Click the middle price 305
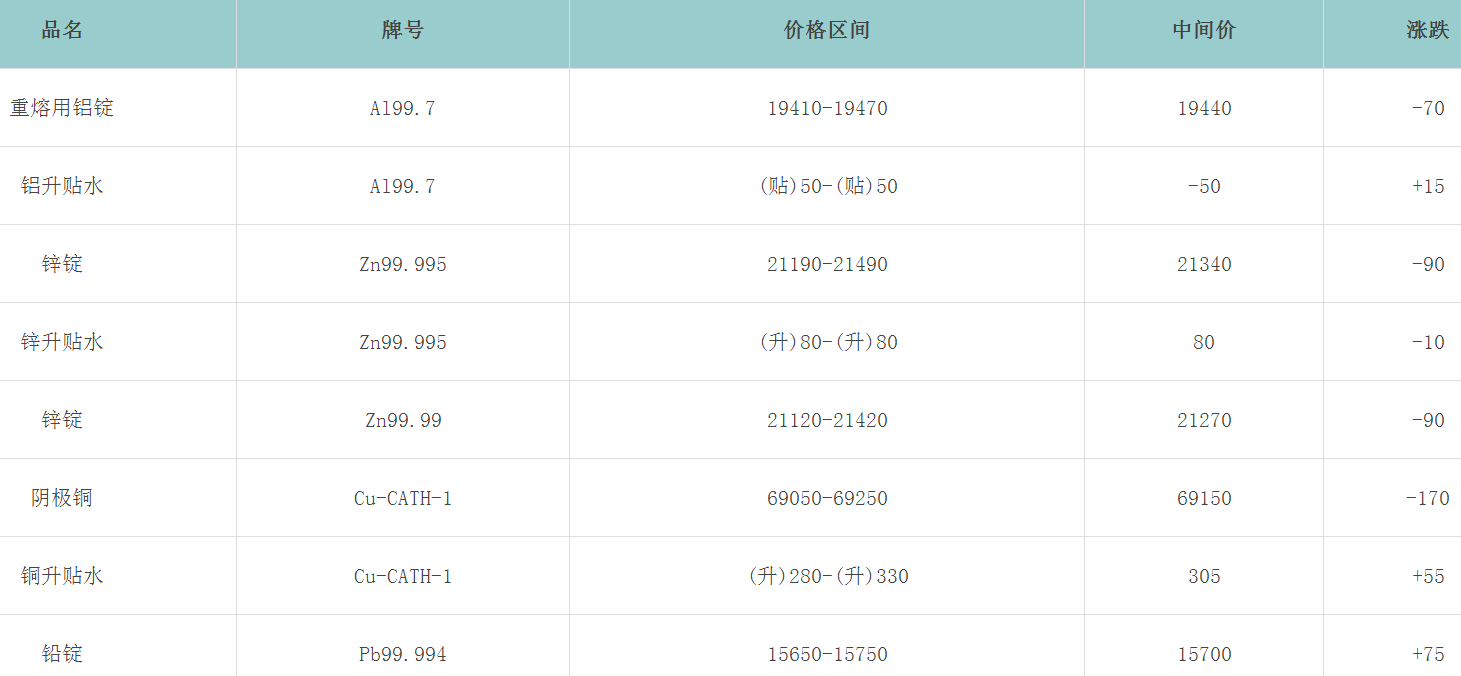Viewport: 1461px width, 676px height. point(1204,576)
